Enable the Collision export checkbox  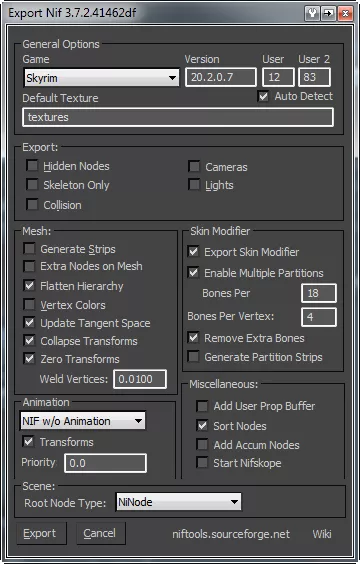[x=32, y=204]
